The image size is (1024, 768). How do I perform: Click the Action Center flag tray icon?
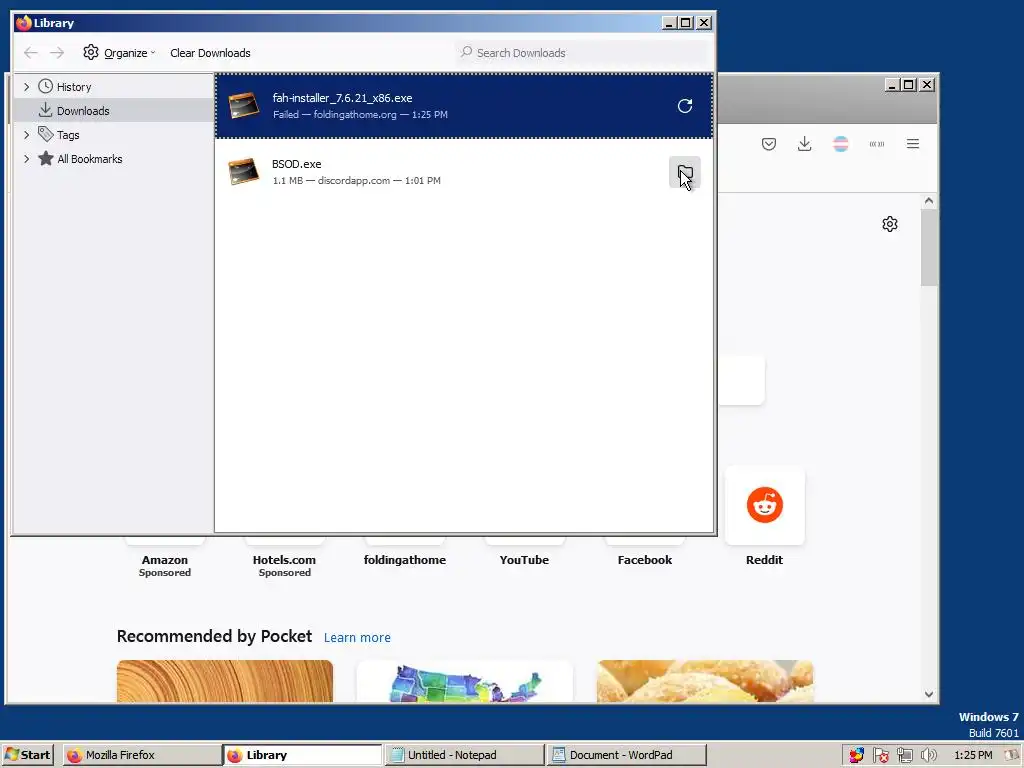(x=880, y=756)
